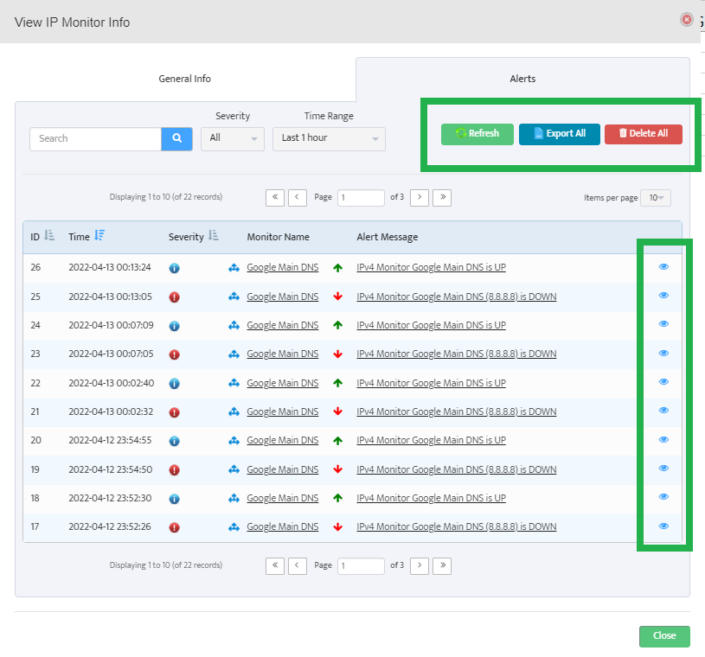
Task: Open alert message link for ID 25
Action: (x=456, y=297)
